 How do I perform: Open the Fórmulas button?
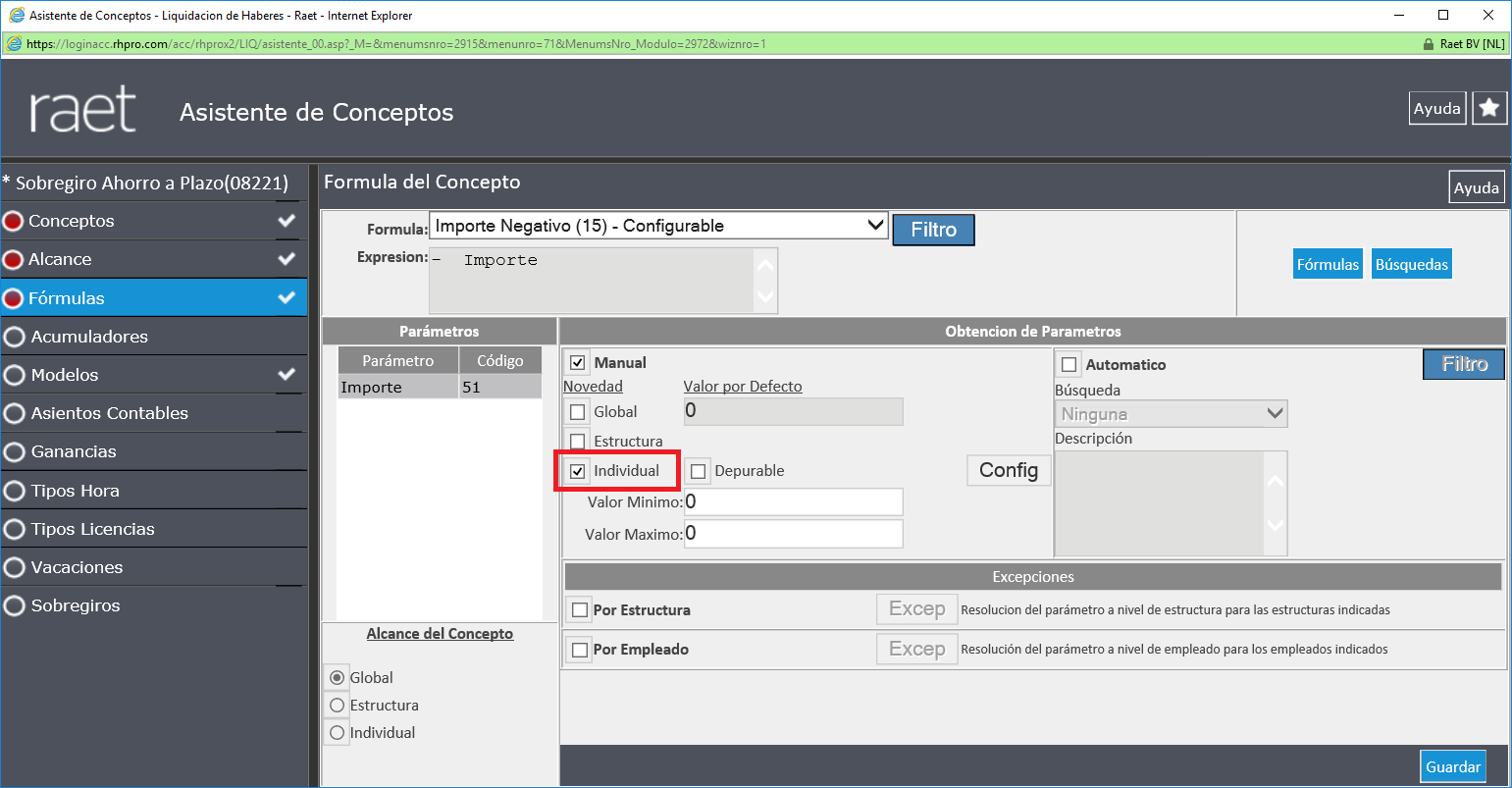tap(1328, 264)
